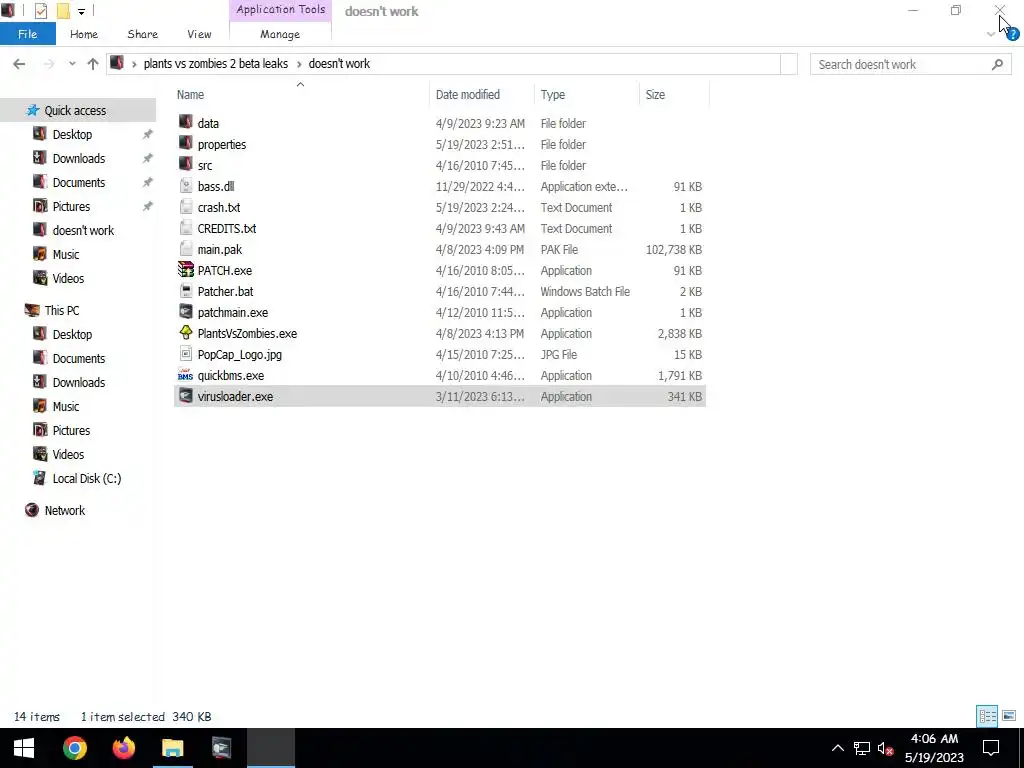Viewport: 1024px width, 768px height.
Task: Click the Network icon in sidebar
Action: click(x=32, y=510)
